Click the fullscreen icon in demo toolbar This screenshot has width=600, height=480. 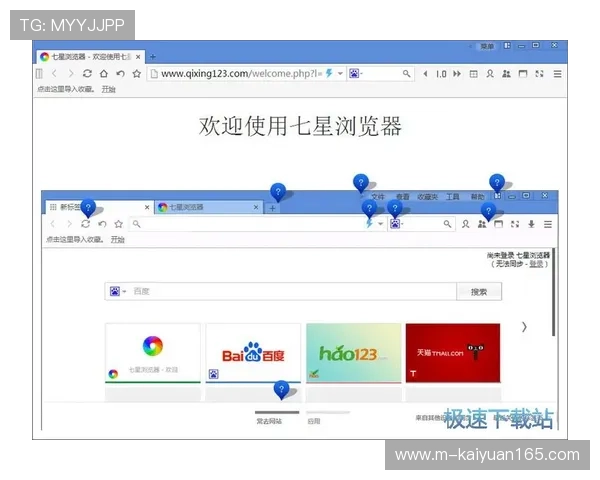[515, 224]
